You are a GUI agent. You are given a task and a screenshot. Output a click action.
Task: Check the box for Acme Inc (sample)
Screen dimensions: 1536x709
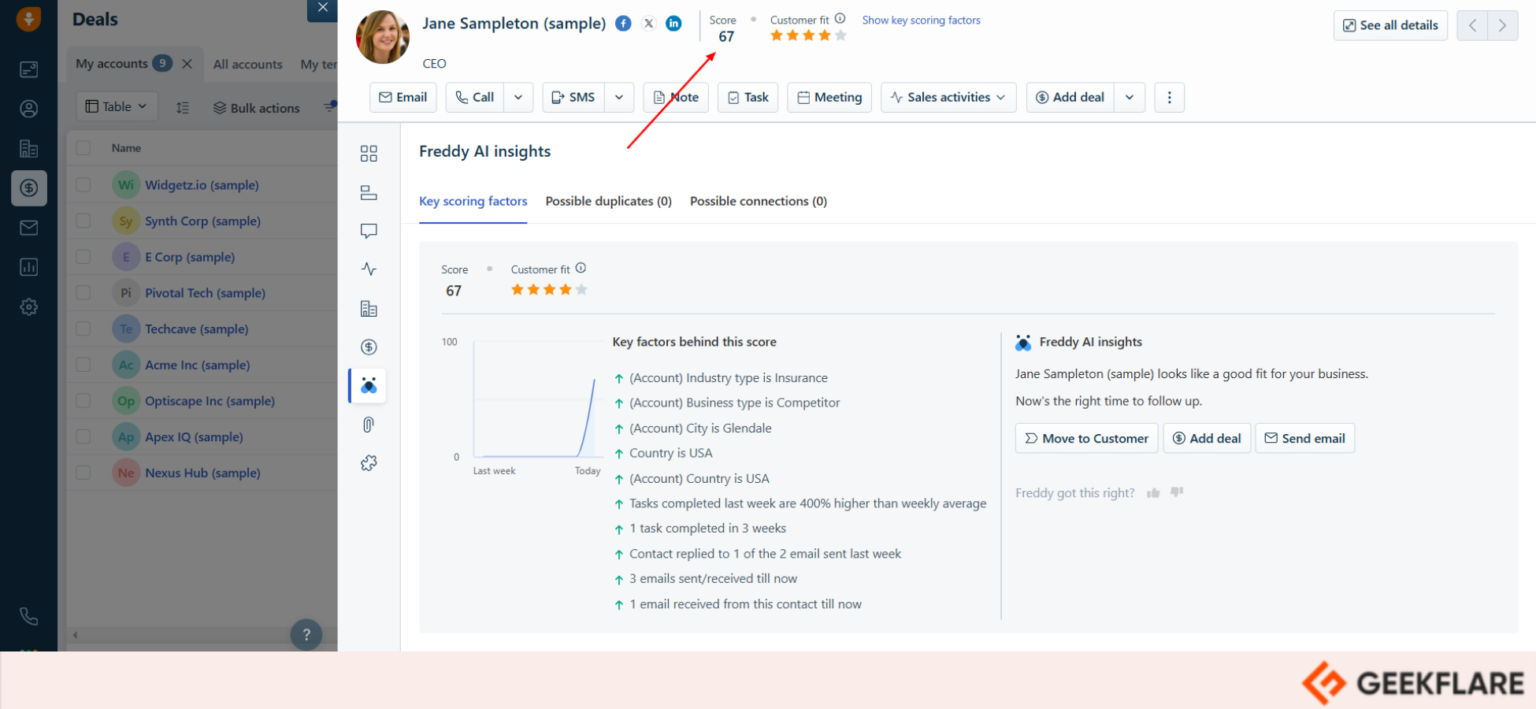[83, 365]
